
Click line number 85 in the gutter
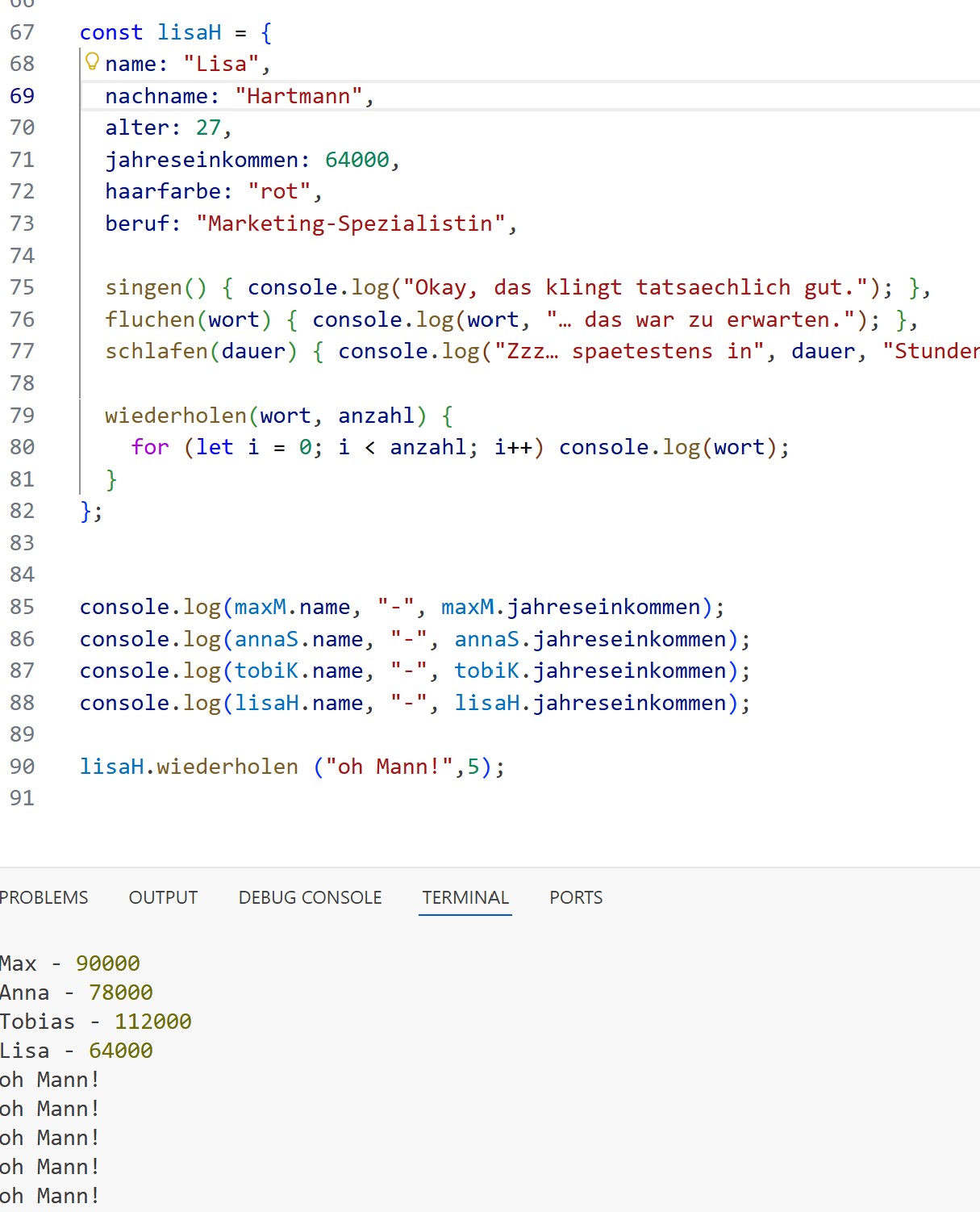[23, 607]
